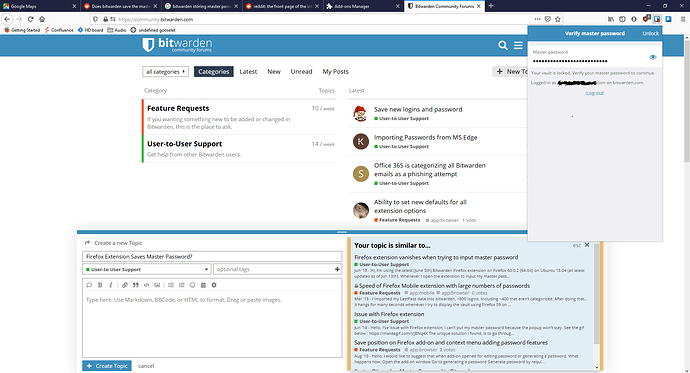The width and height of the screenshot is (690, 373).
Task: Open the User-to-User Support category
Action: 184,144
